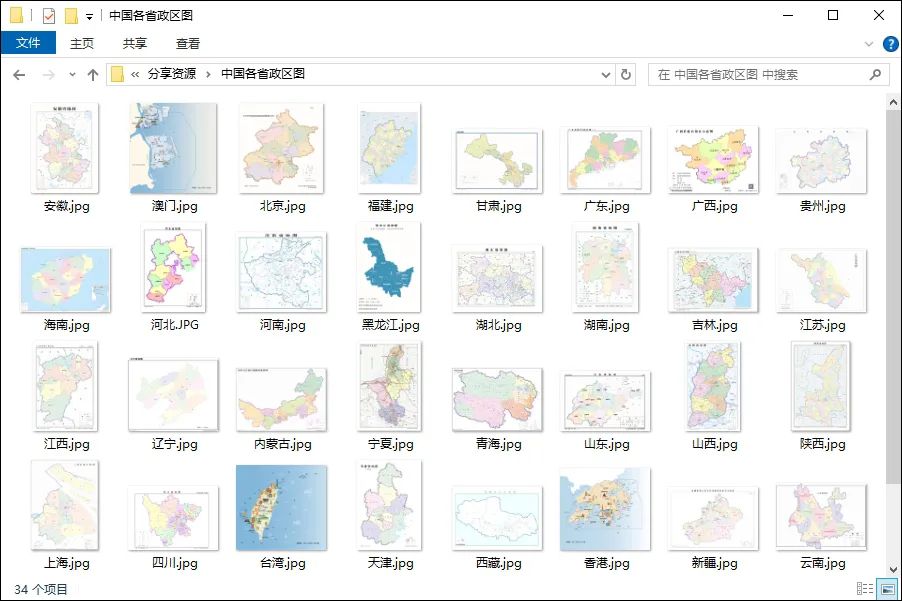Select the 香港.jpg thumbnail
The height and width of the screenshot is (601, 902).
pyautogui.click(x=605, y=509)
